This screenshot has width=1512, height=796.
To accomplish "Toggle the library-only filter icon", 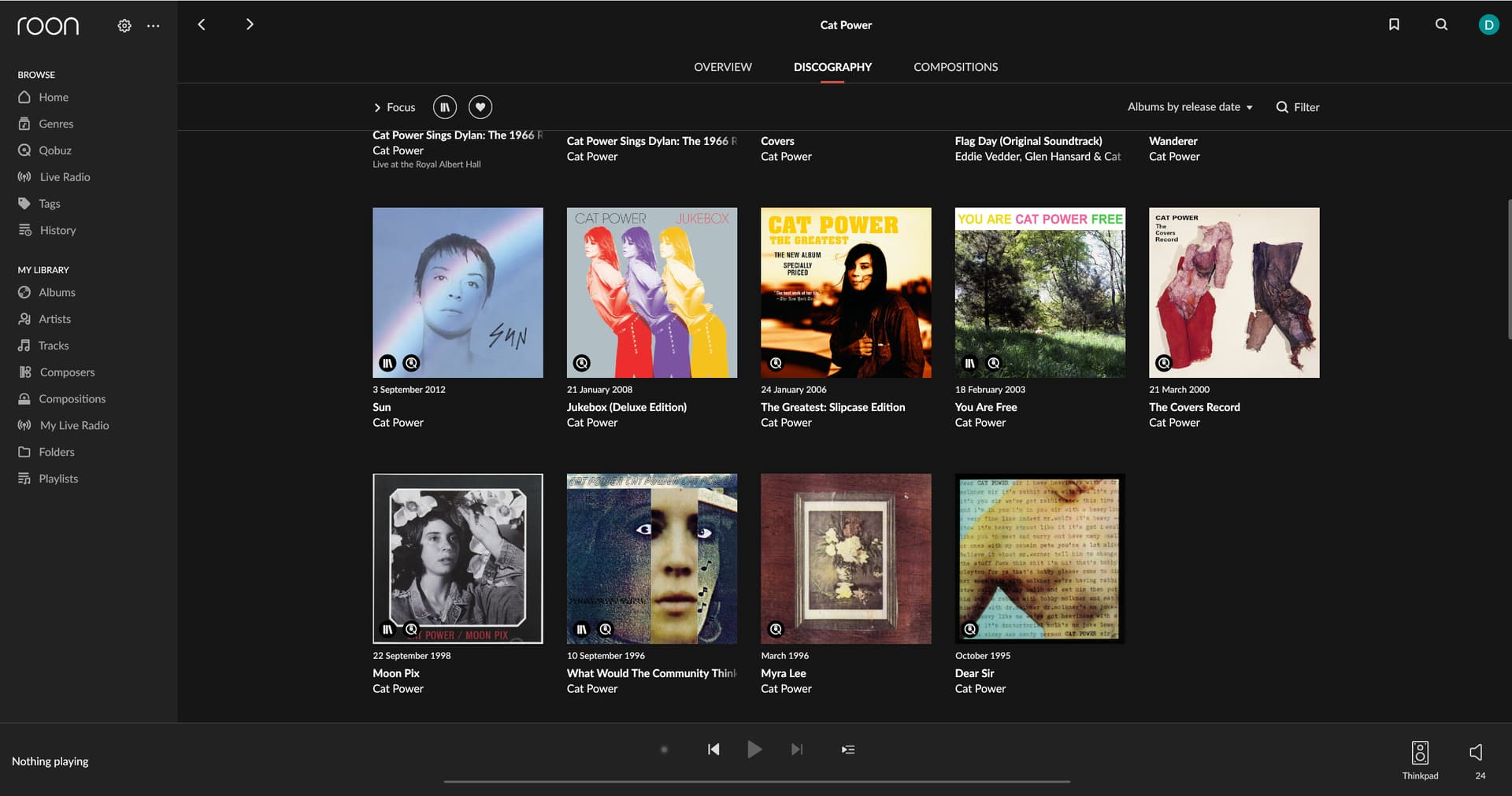I will pyautogui.click(x=445, y=107).
